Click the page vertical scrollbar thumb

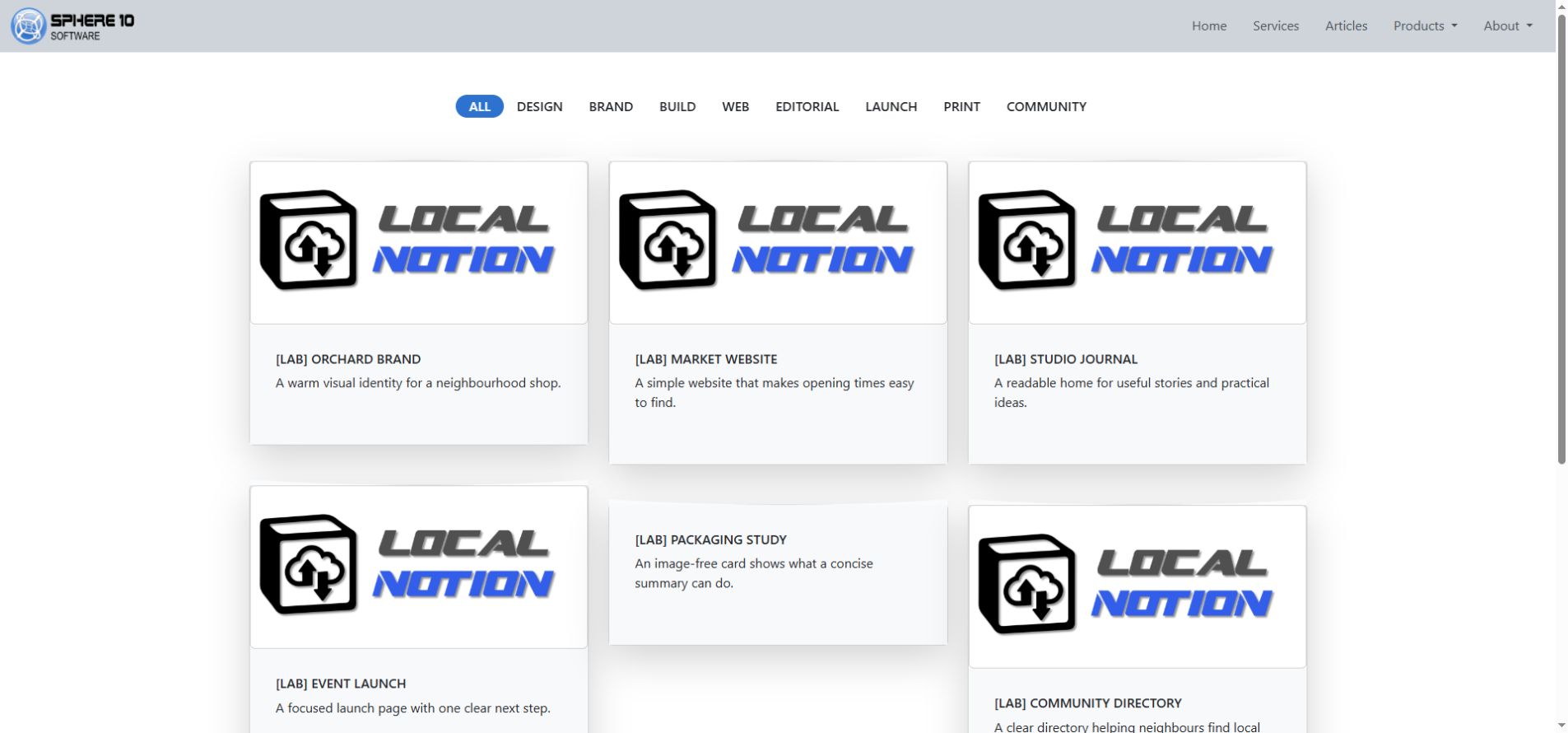[1561, 239]
